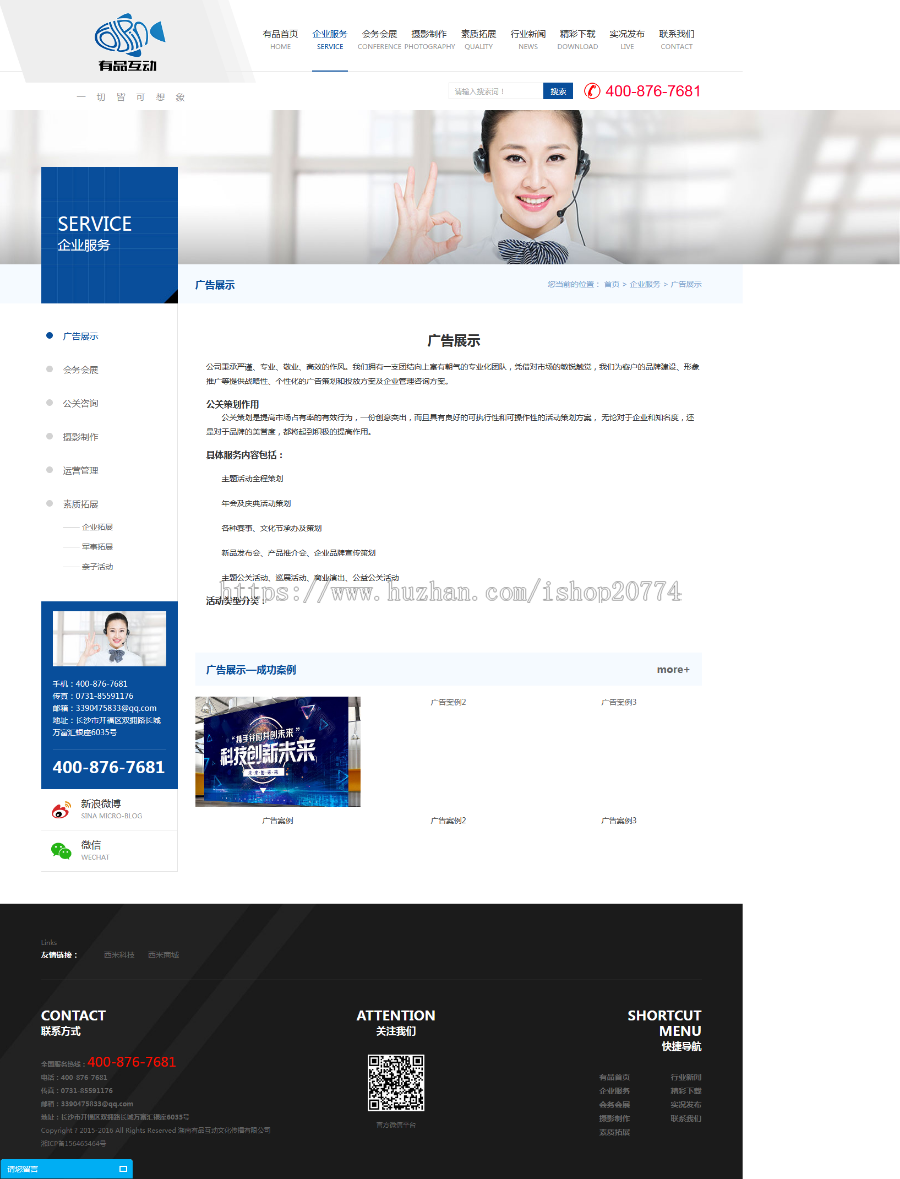Open the 联系我们 CONTACT menu item

click(677, 39)
